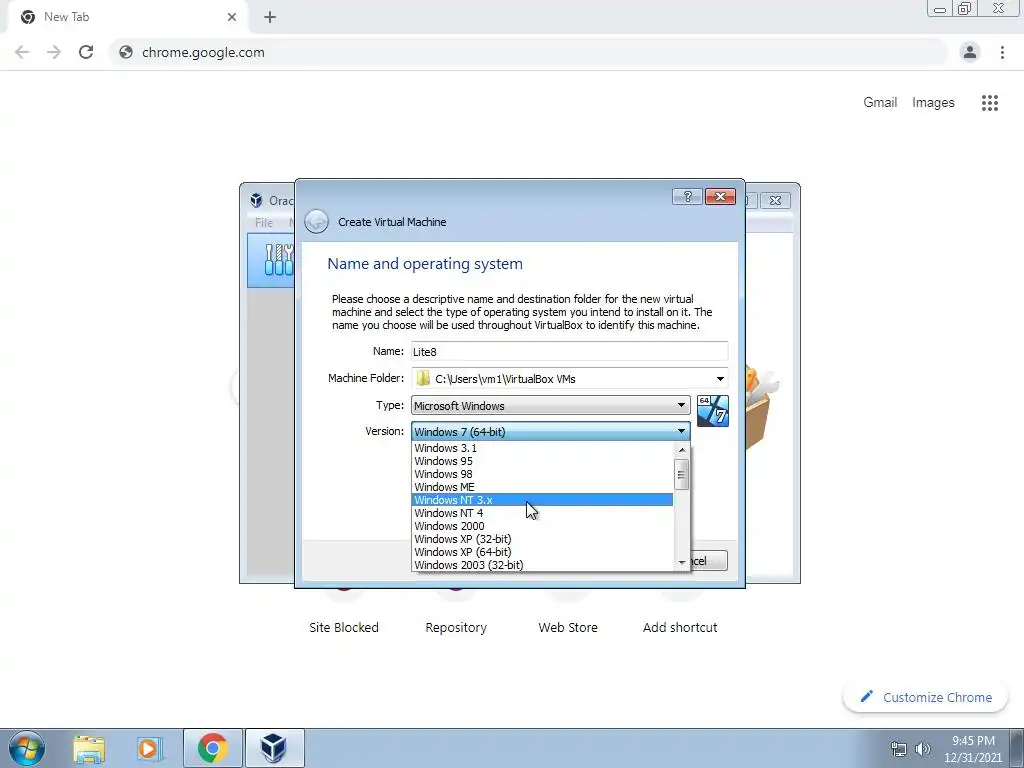Viewport: 1024px width, 768px height.
Task: Reload the page in Chrome
Action: [x=86, y=52]
